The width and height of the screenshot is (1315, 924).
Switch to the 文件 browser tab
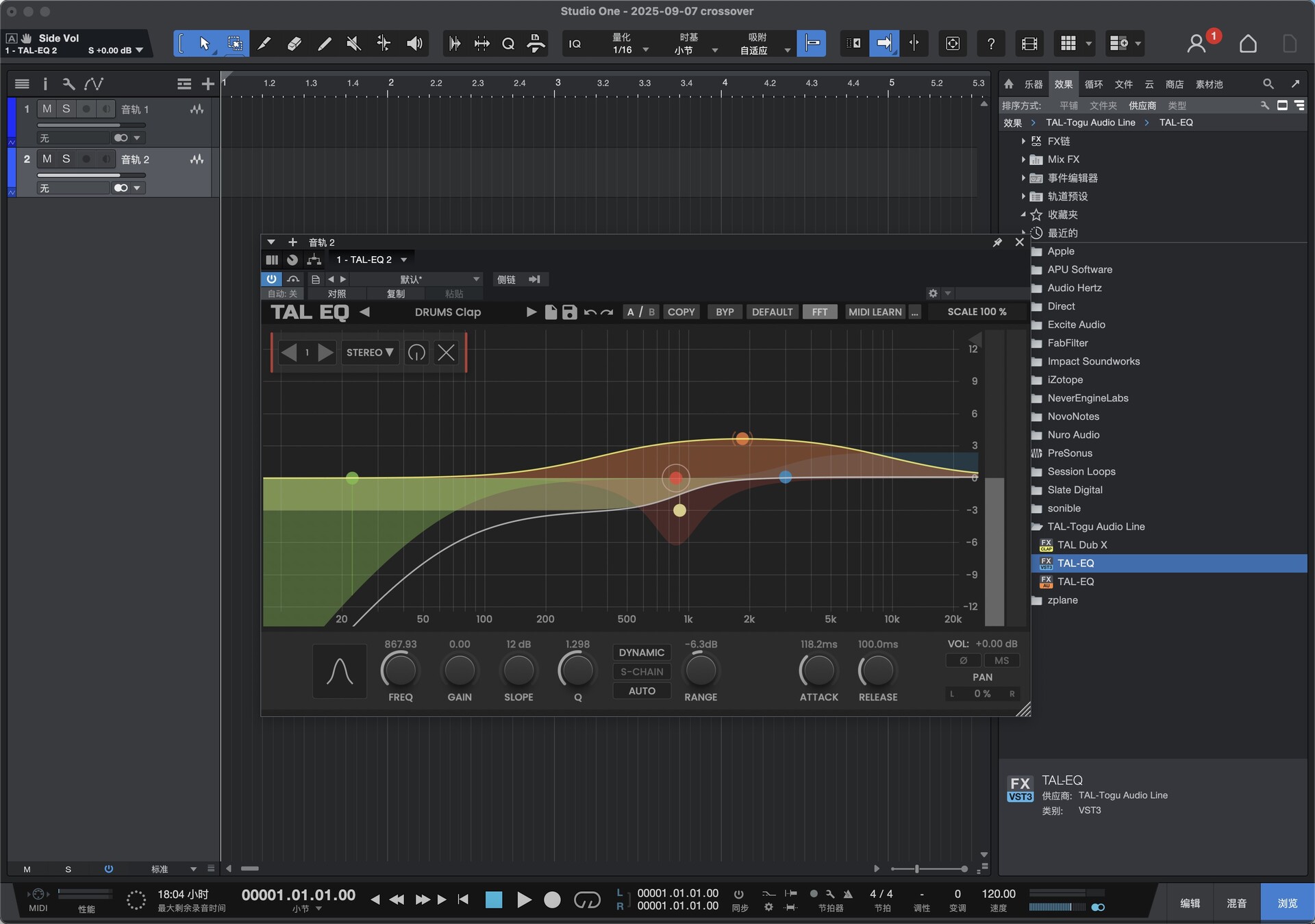point(1123,84)
